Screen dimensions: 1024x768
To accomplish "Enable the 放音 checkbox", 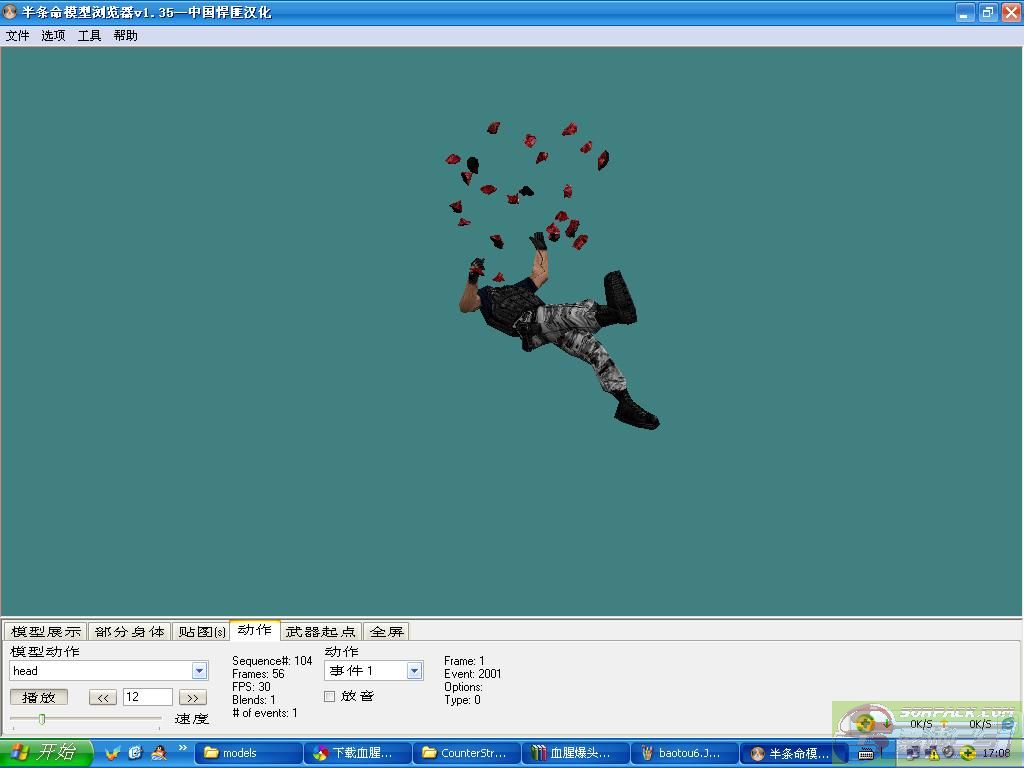I will [x=330, y=696].
